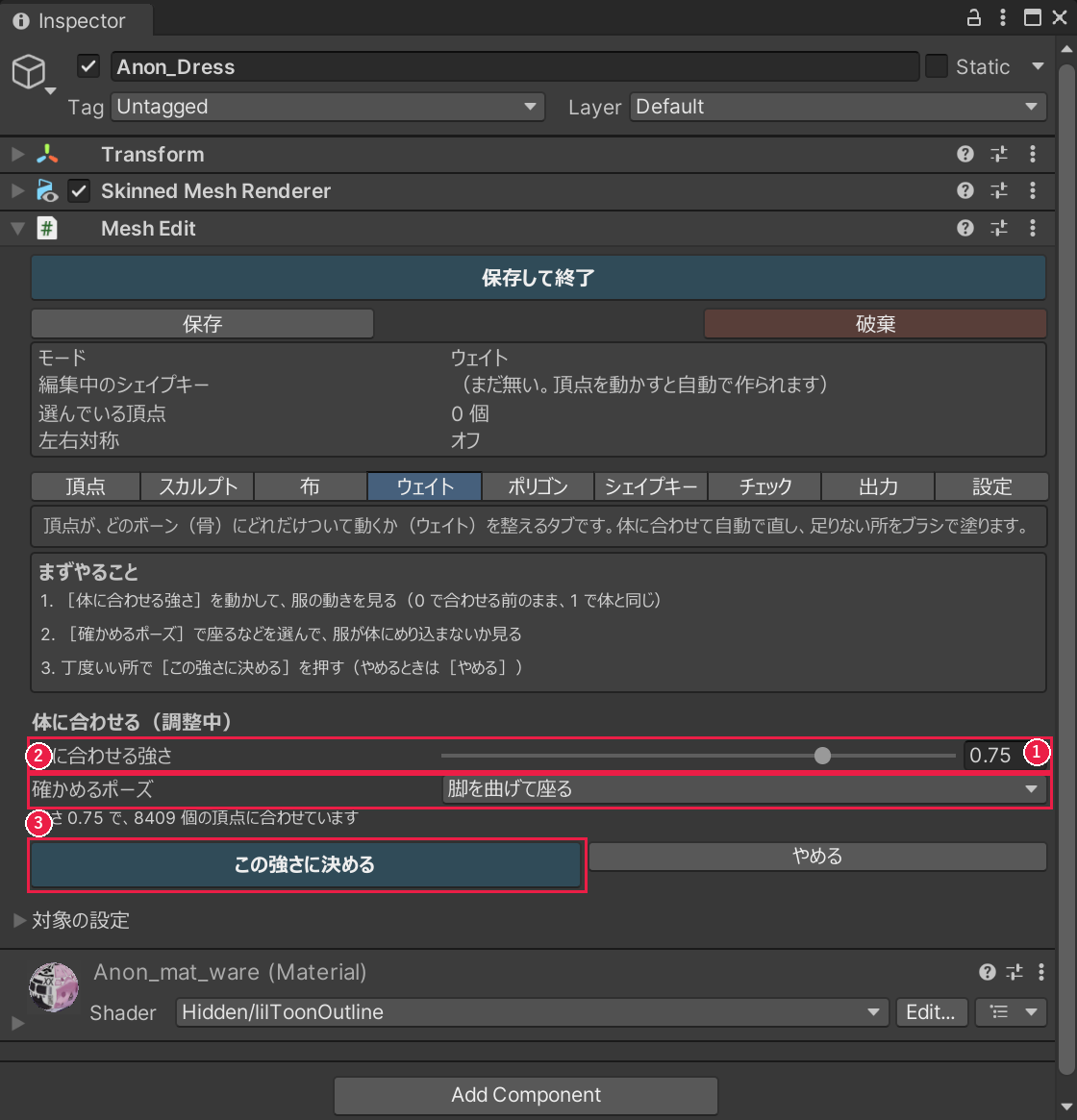The image size is (1077, 1120).
Task: Click the 保存して終了 button
Action: (x=538, y=277)
